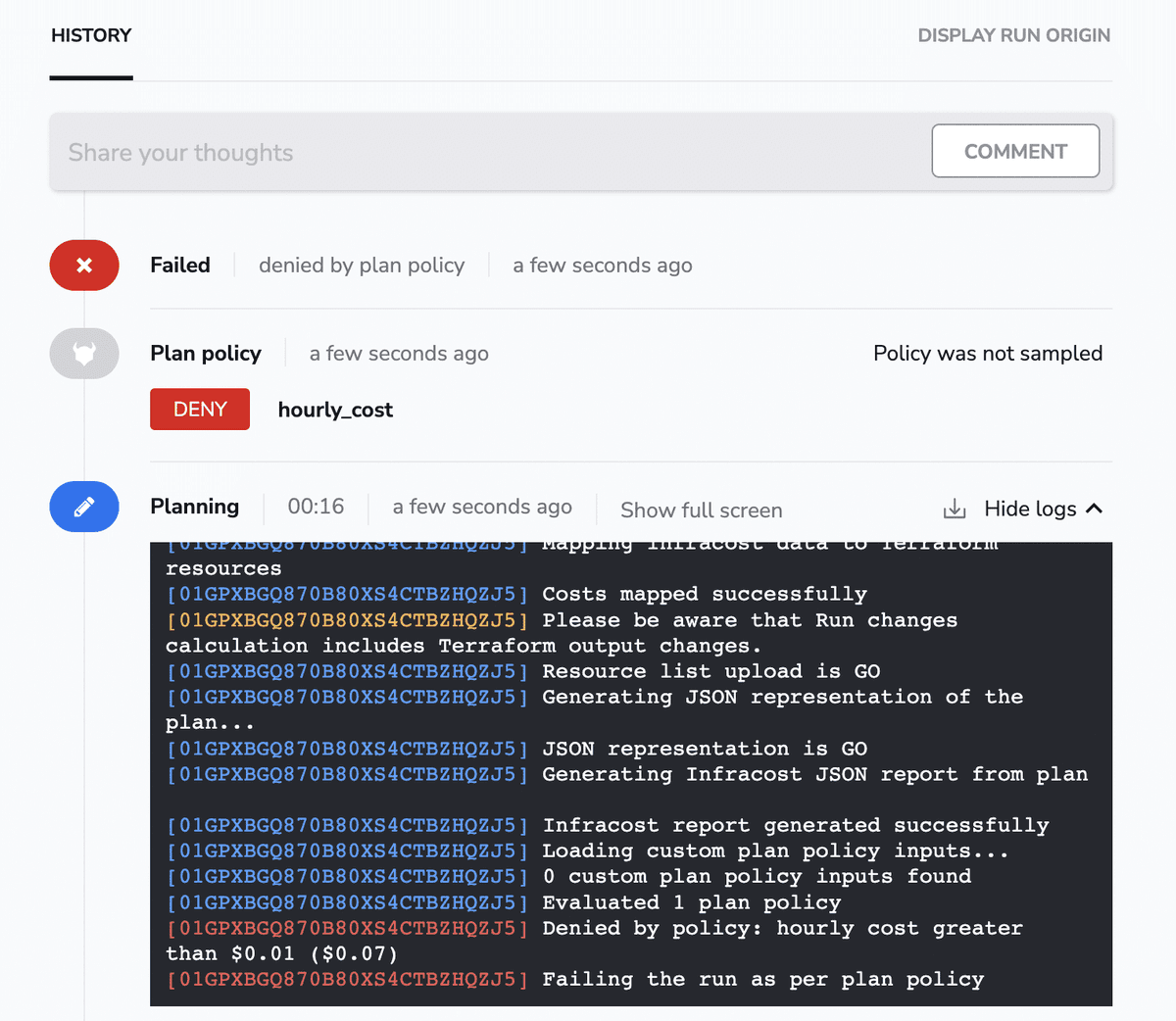The image size is (1176, 1021).
Task: Click the red failed run status icon
Action: (x=83, y=265)
